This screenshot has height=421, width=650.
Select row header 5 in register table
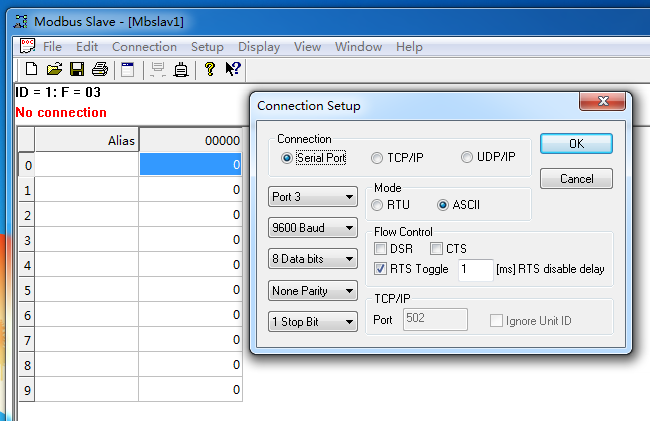point(27,290)
